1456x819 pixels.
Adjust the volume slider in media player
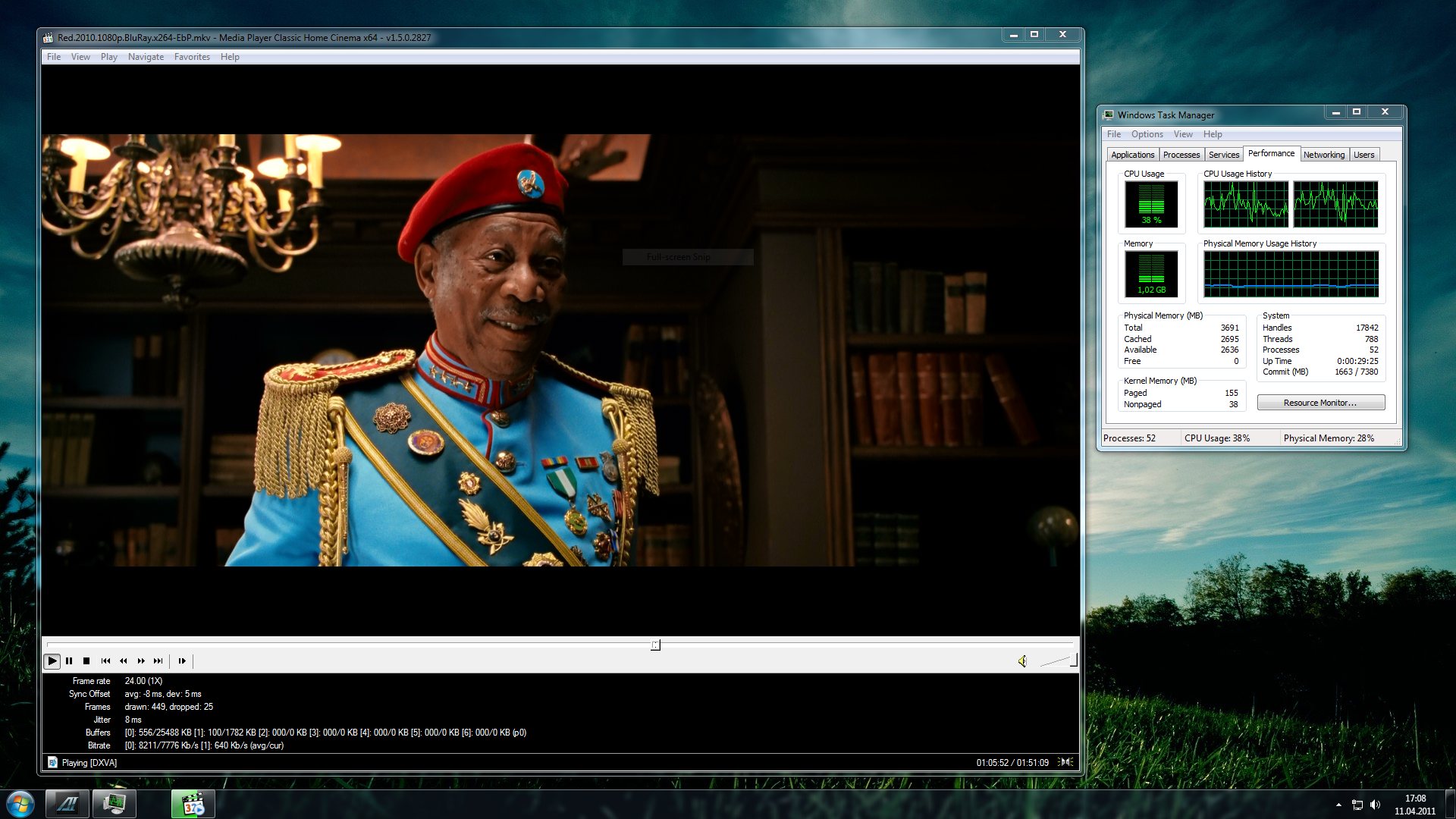[x=1058, y=661]
